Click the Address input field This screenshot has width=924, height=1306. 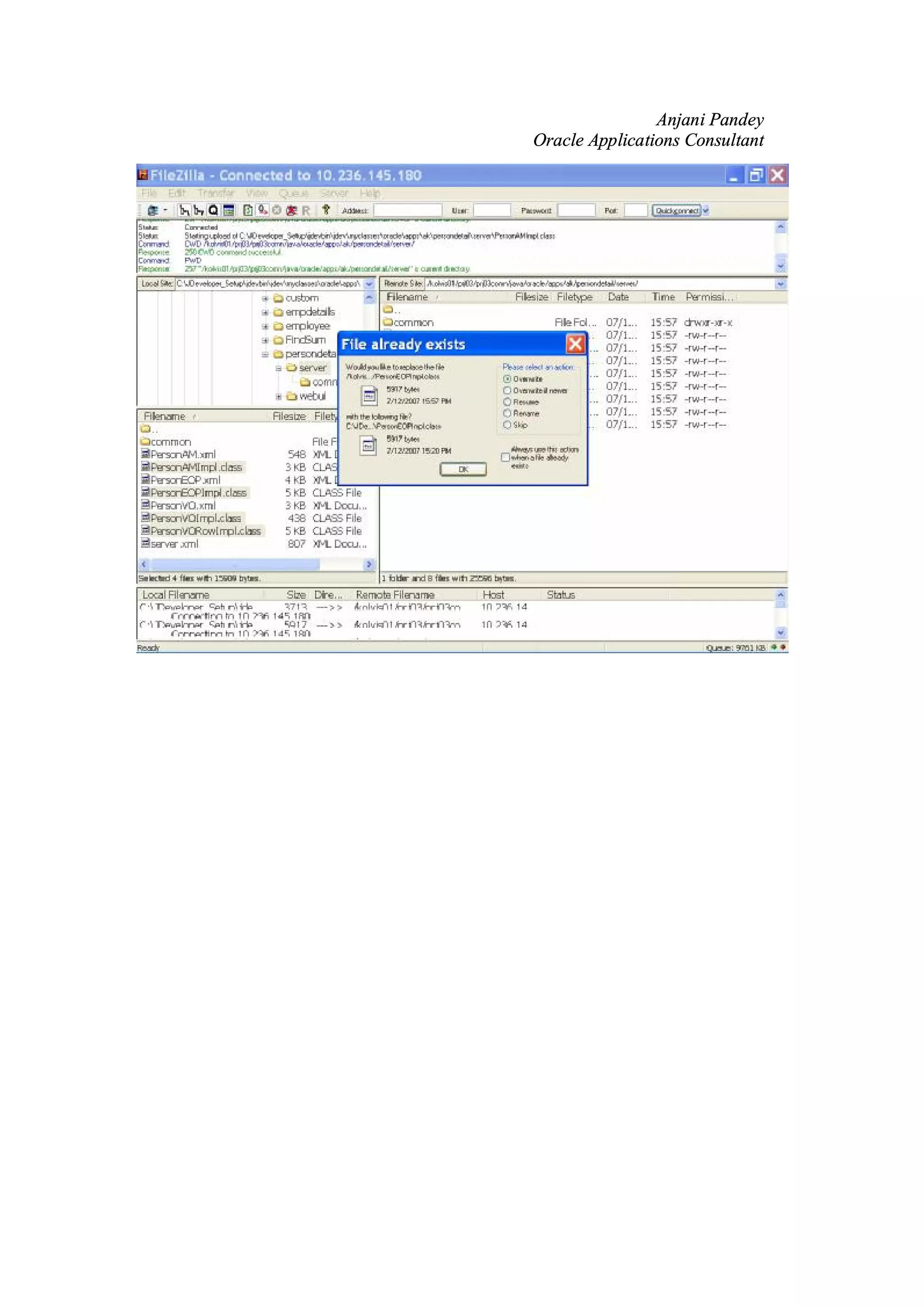407,211
